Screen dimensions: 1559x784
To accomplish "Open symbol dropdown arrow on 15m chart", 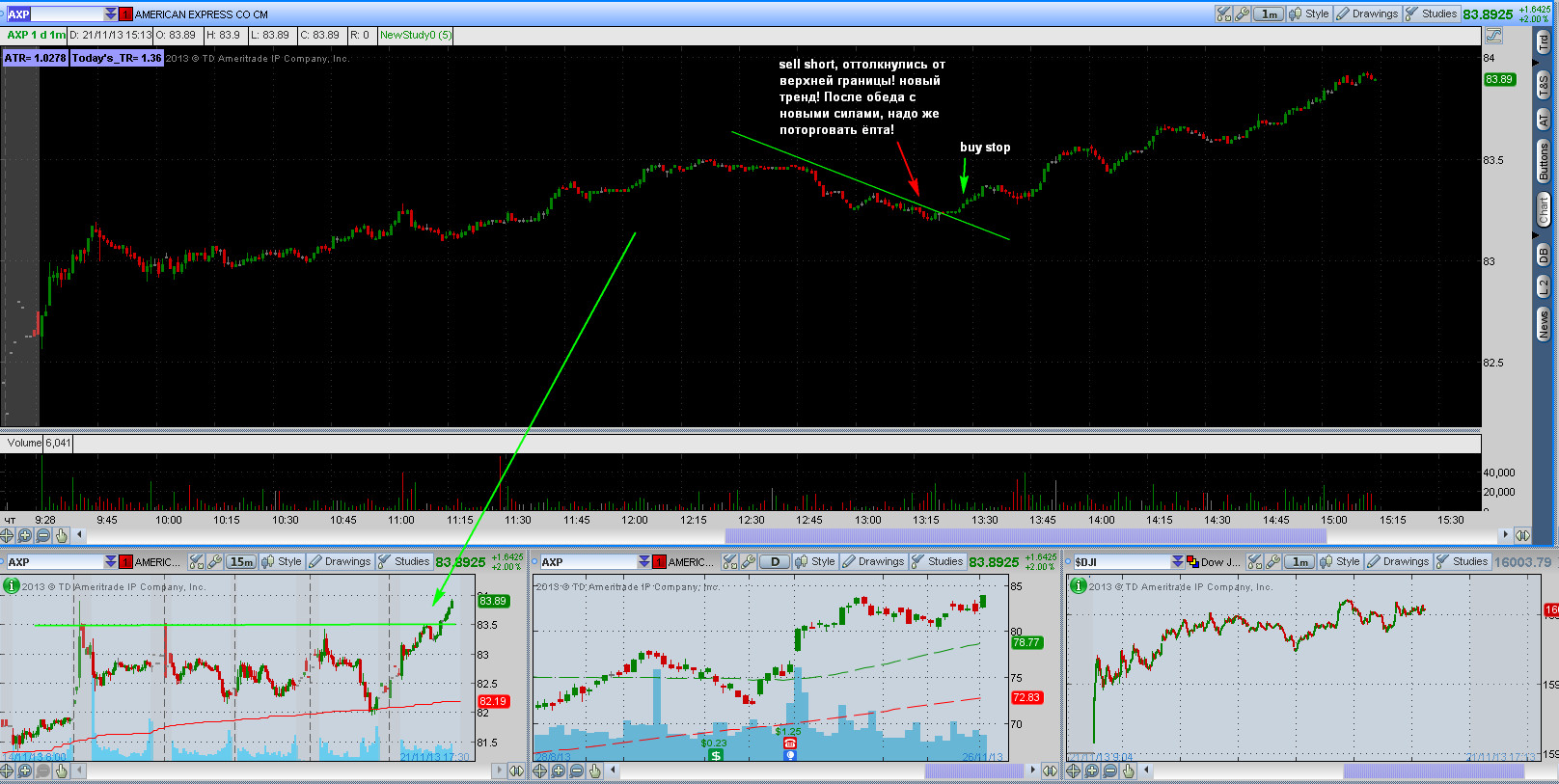I will [x=111, y=561].
